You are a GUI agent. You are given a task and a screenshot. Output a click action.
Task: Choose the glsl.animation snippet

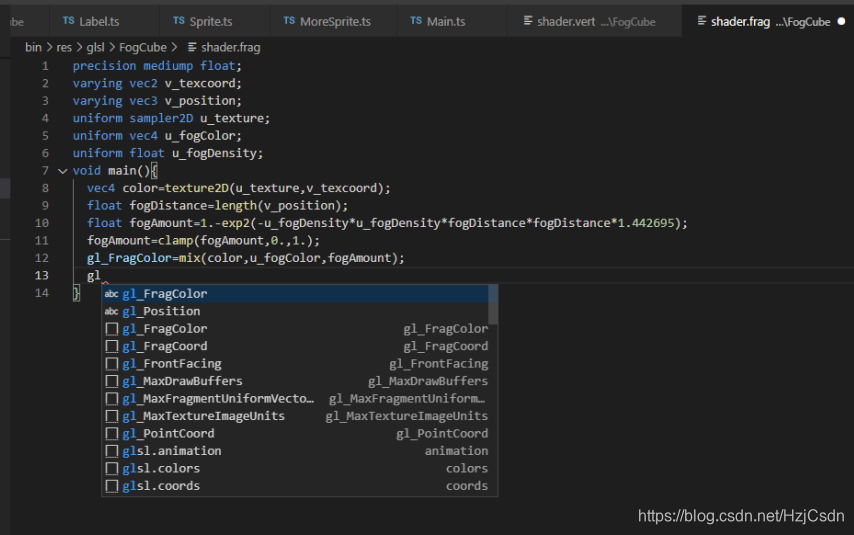coord(295,451)
